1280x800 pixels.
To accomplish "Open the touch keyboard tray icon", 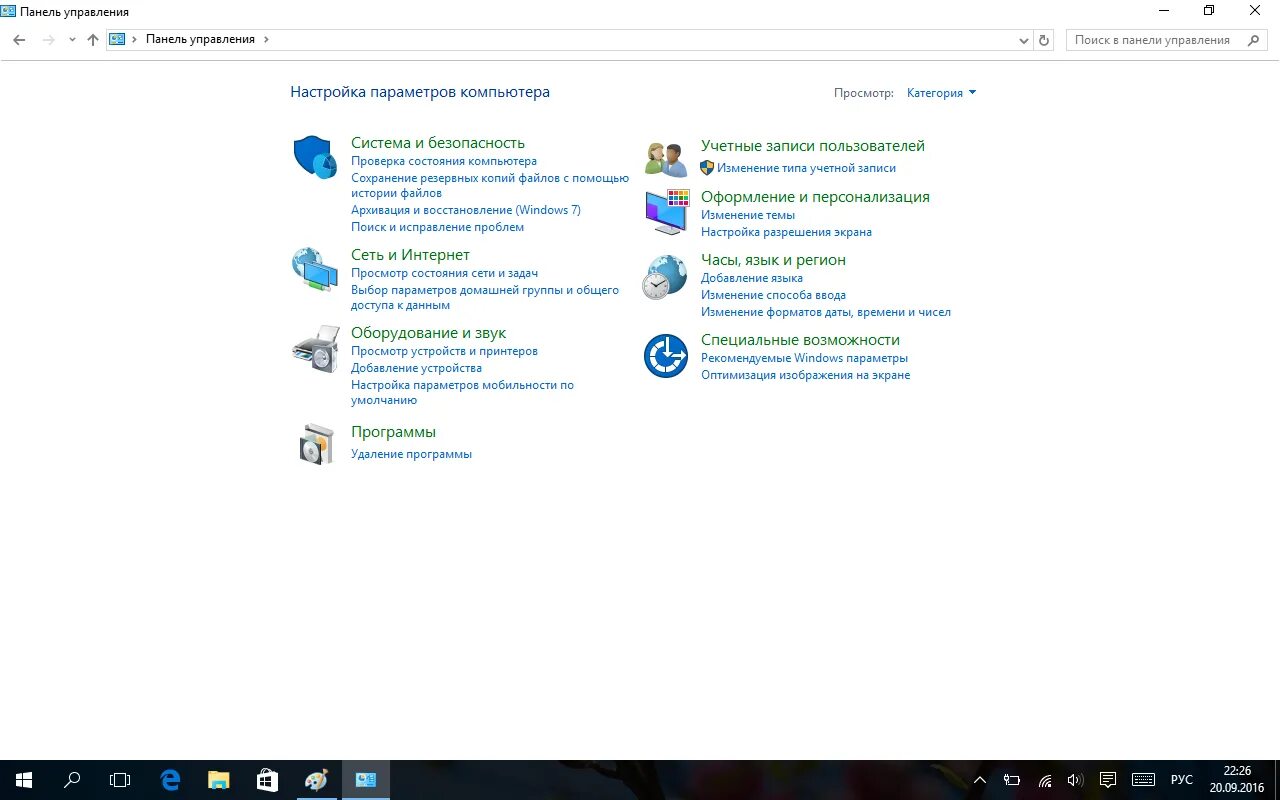I will tap(1144, 780).
